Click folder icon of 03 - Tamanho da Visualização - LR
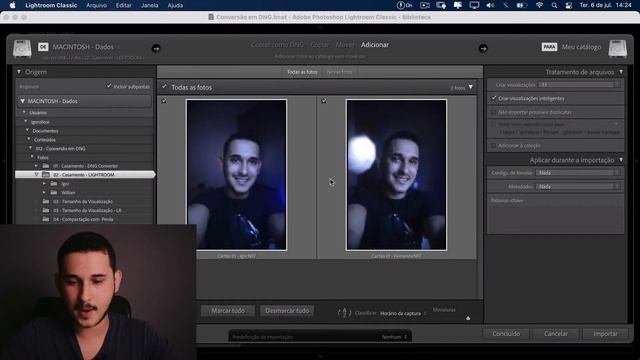The image size is (640, 360). pos(46,210)
